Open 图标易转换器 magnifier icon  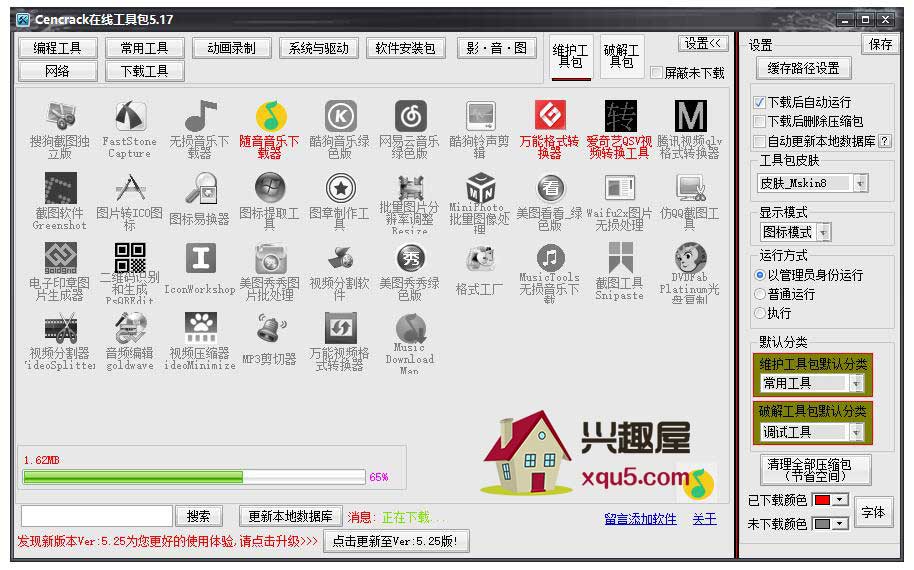[200, 188]
